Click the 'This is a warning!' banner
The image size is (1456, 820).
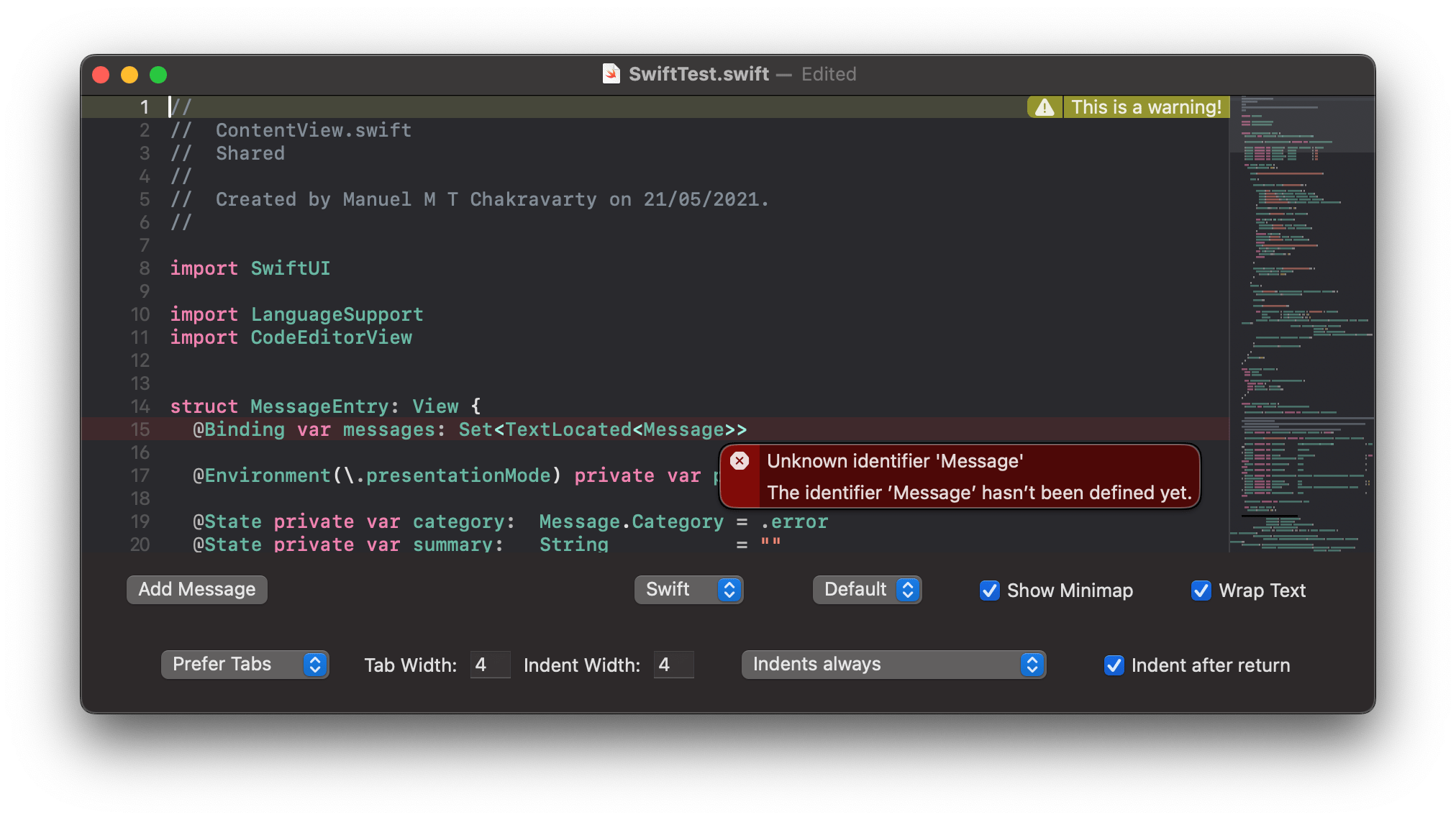(1145, 106)
